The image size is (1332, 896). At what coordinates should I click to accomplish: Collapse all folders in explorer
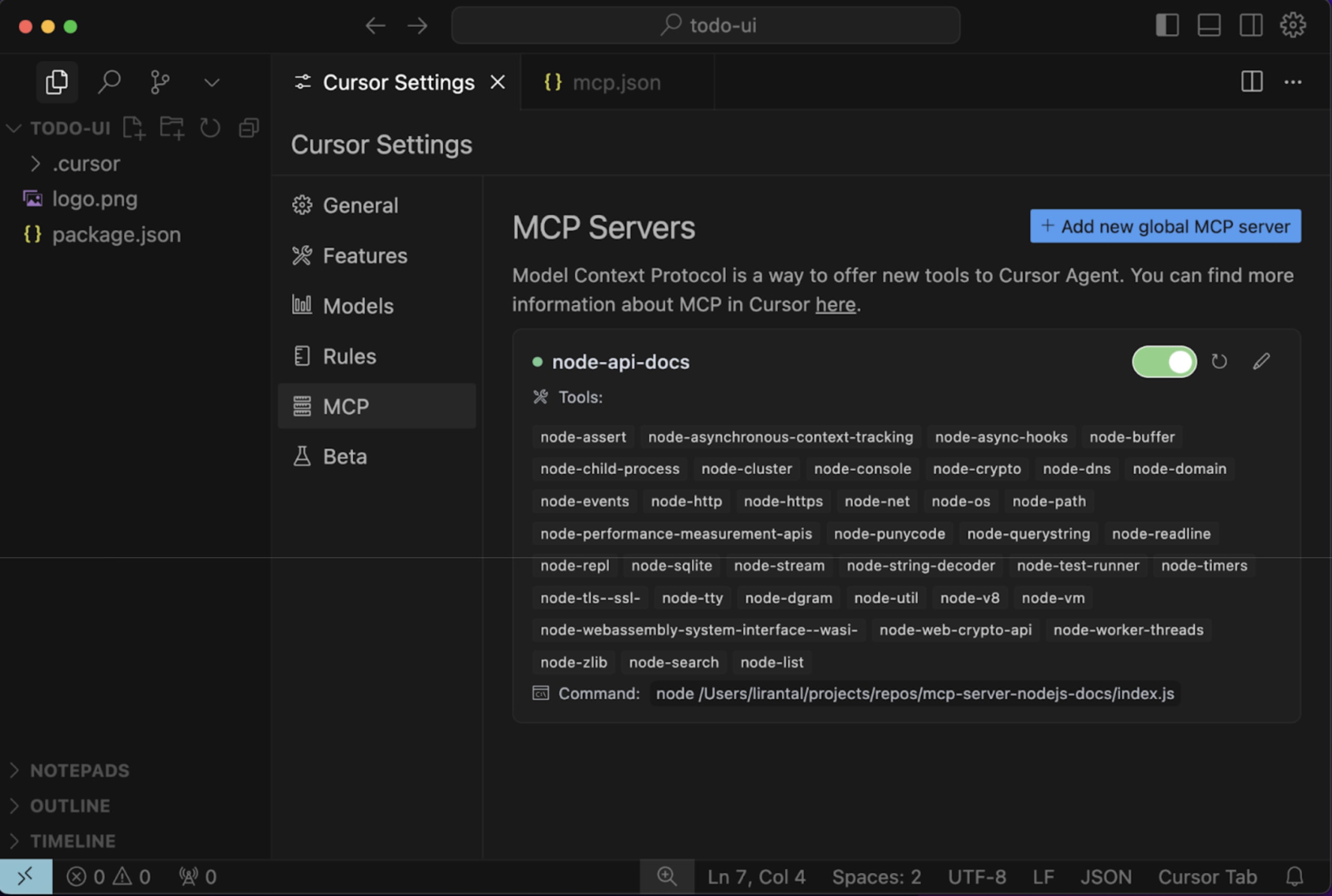tap(249, 127)
